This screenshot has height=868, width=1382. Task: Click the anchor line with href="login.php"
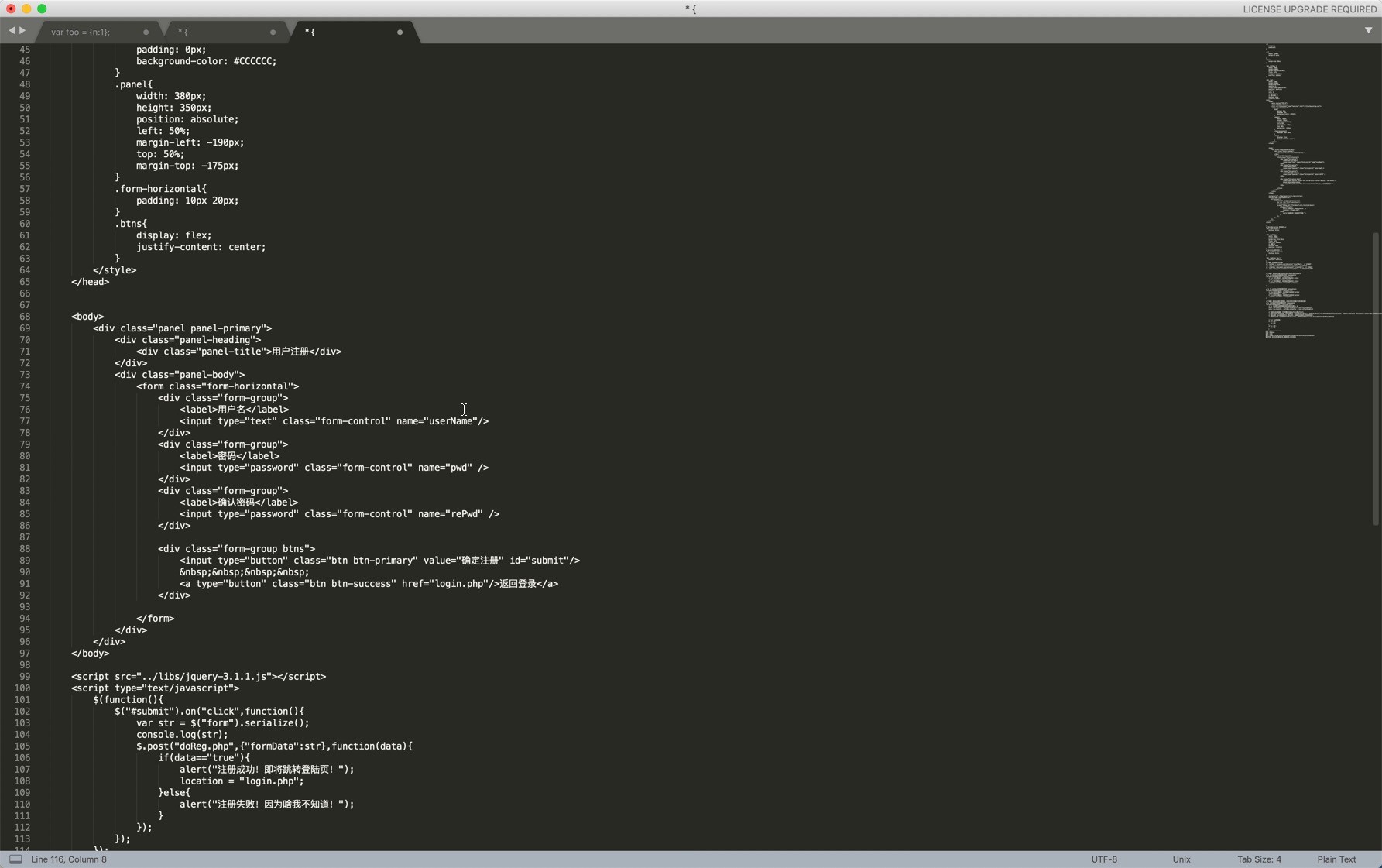[x=369, y=584]
